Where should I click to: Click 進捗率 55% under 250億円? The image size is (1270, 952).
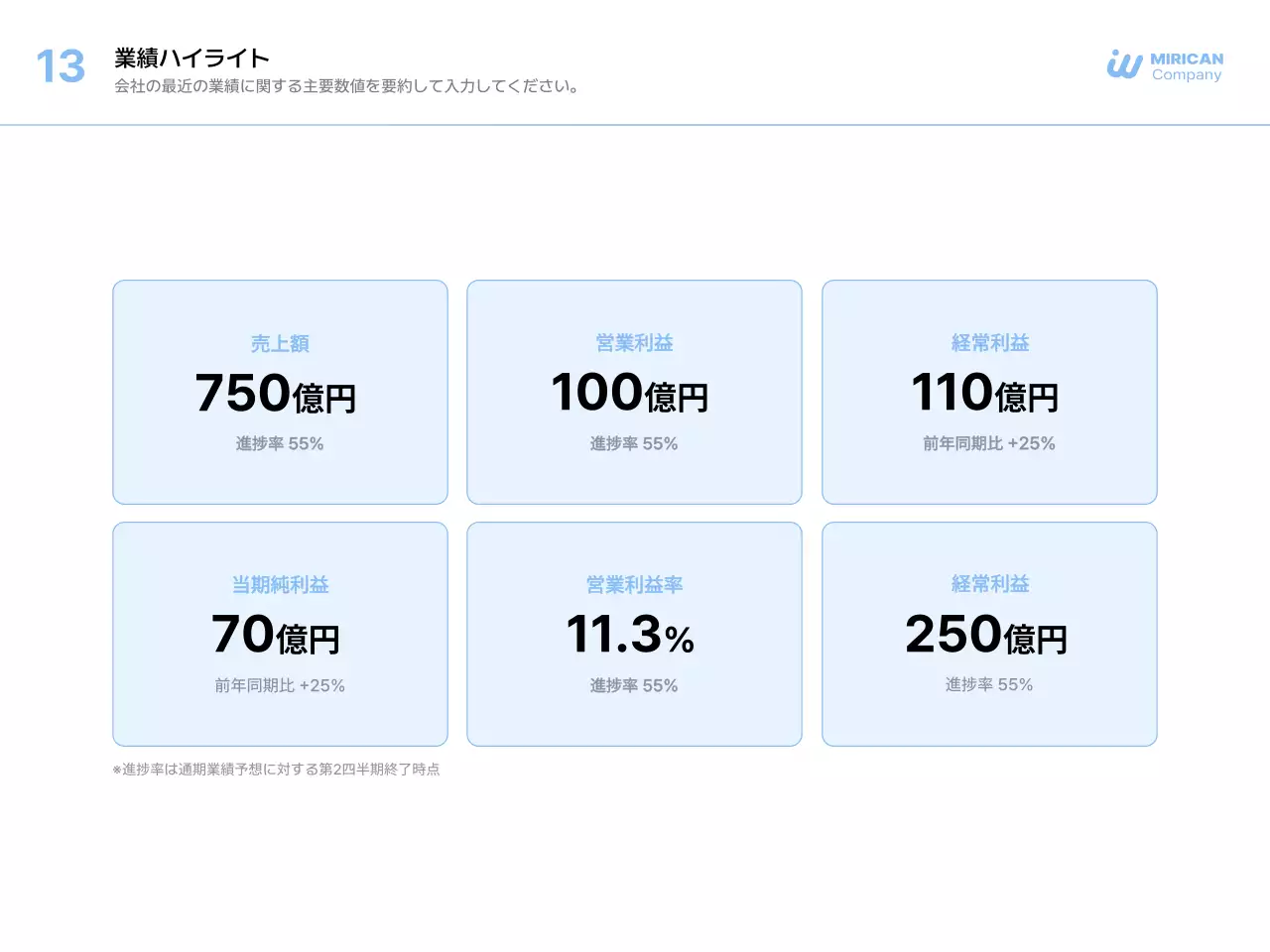(989, 685)
